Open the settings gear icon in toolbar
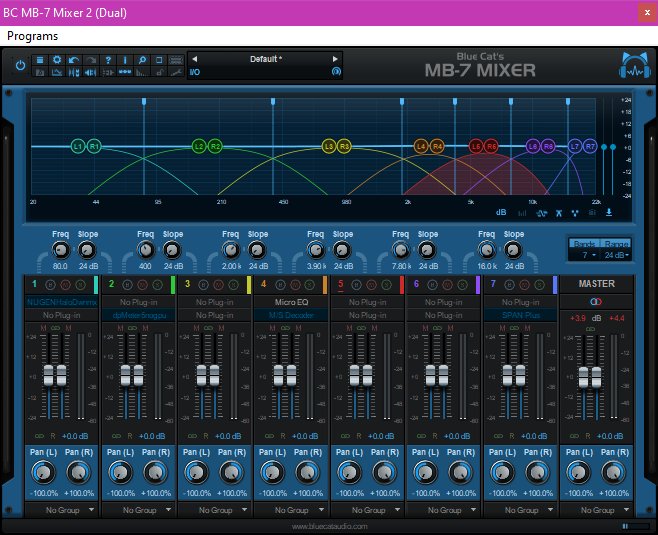 coord(57,60)
